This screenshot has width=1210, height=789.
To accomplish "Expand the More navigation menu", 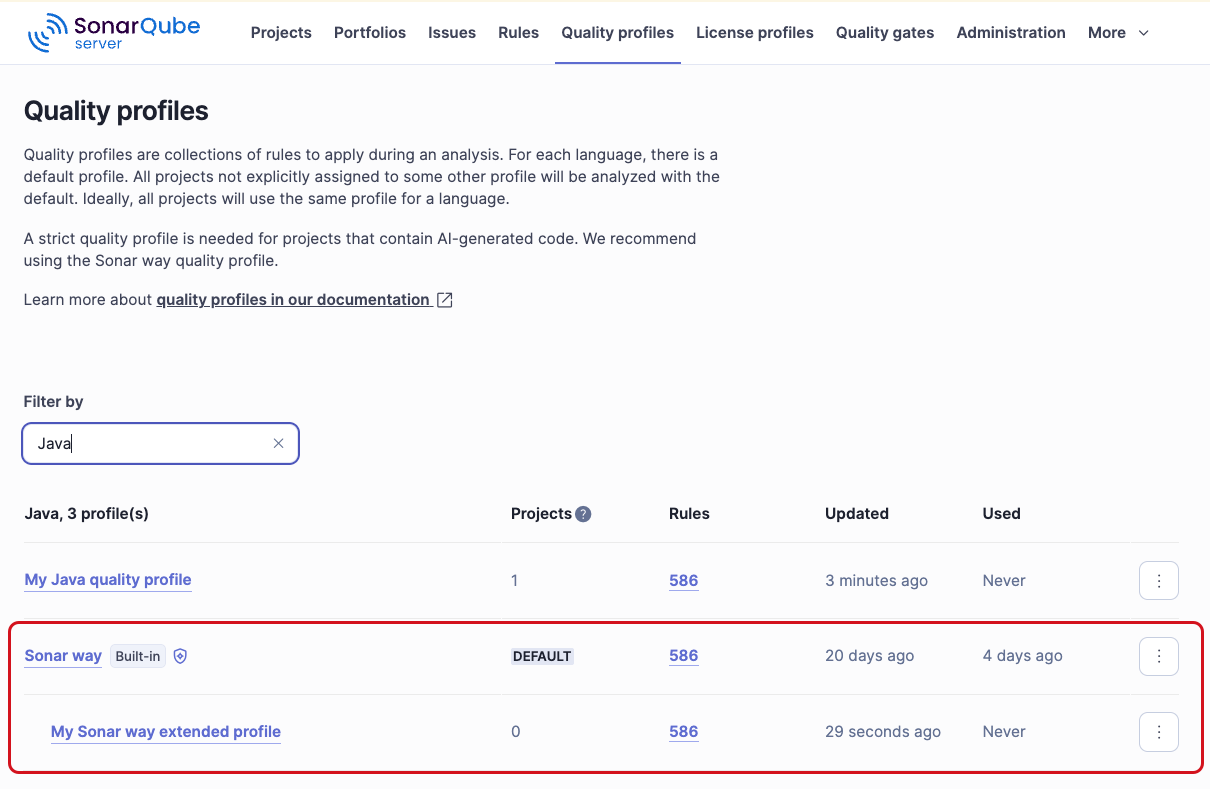I will point(1117,32).
